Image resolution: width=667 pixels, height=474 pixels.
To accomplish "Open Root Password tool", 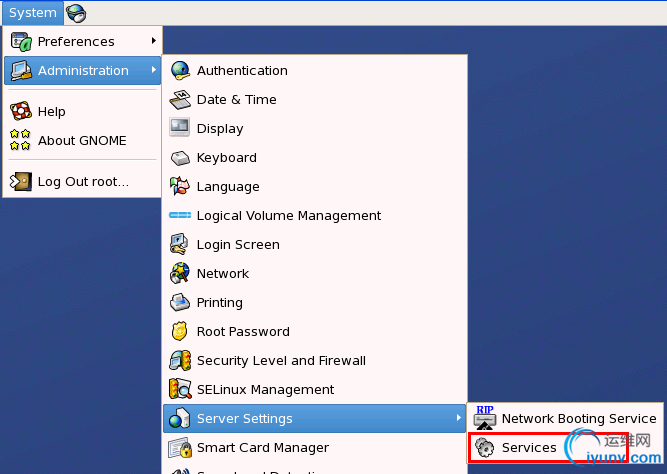I will tap(315, 331).
